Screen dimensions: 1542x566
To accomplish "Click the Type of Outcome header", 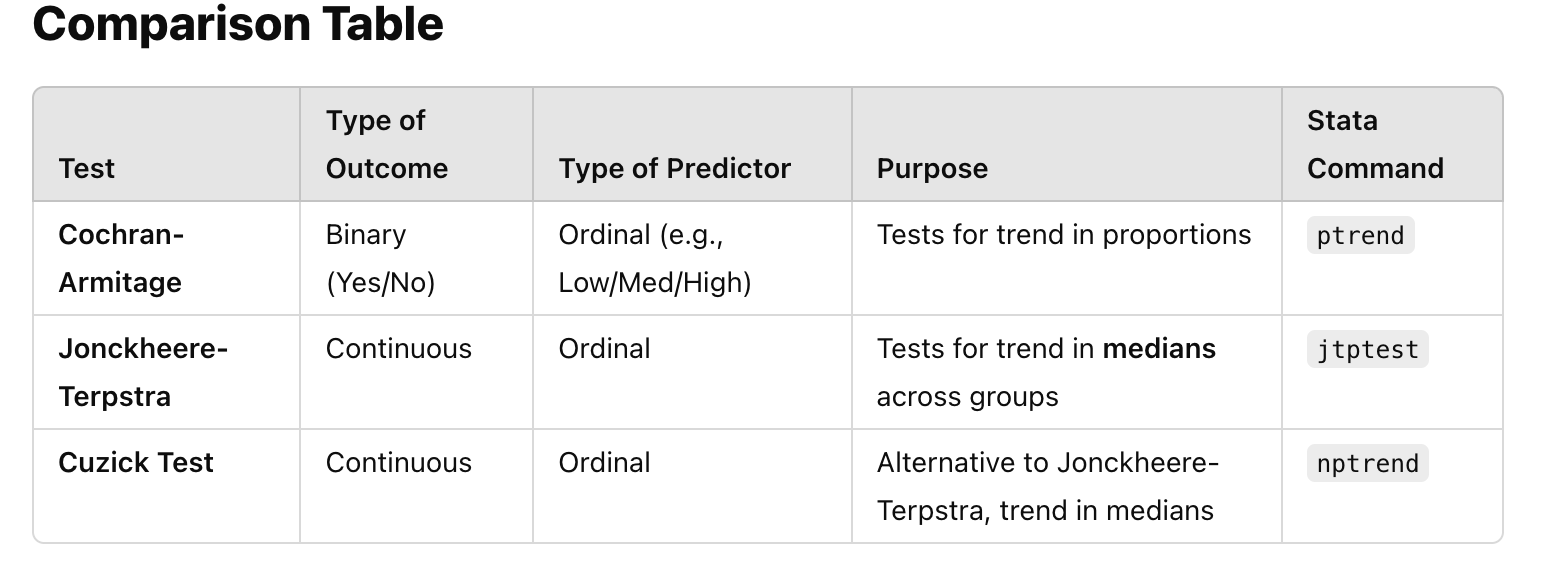I will [x=387, y=144].
